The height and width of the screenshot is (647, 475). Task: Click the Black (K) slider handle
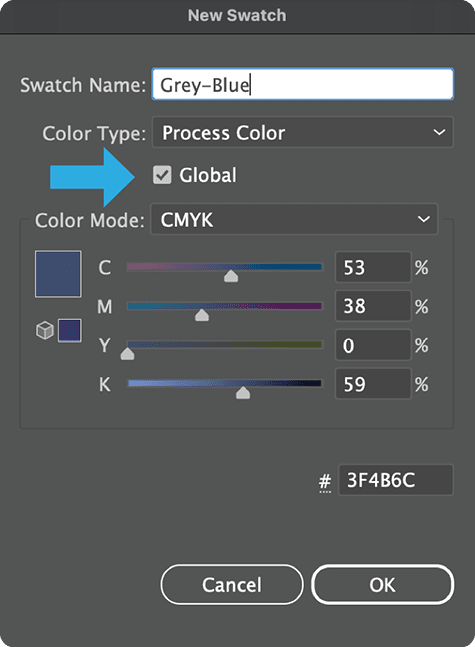click(x=243, y=393)
